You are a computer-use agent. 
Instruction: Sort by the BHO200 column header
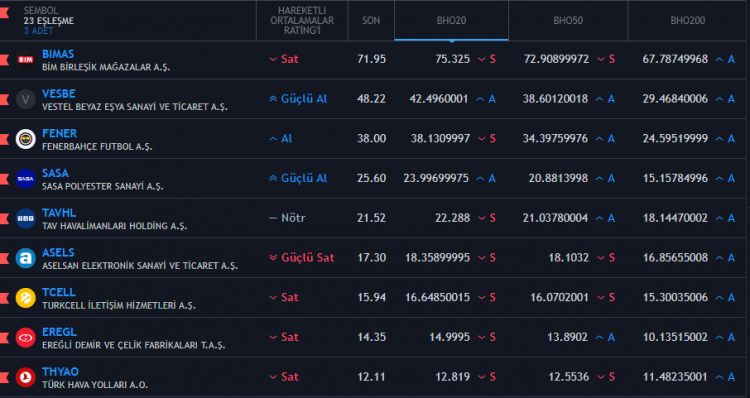[687, 21]
